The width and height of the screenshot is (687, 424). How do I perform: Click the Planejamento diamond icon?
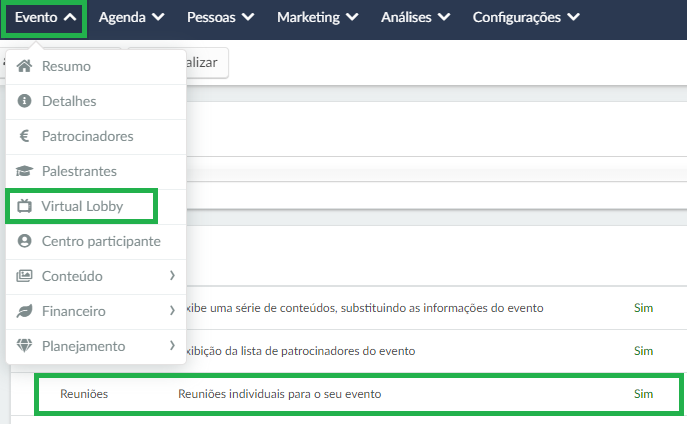click(24, 346)
